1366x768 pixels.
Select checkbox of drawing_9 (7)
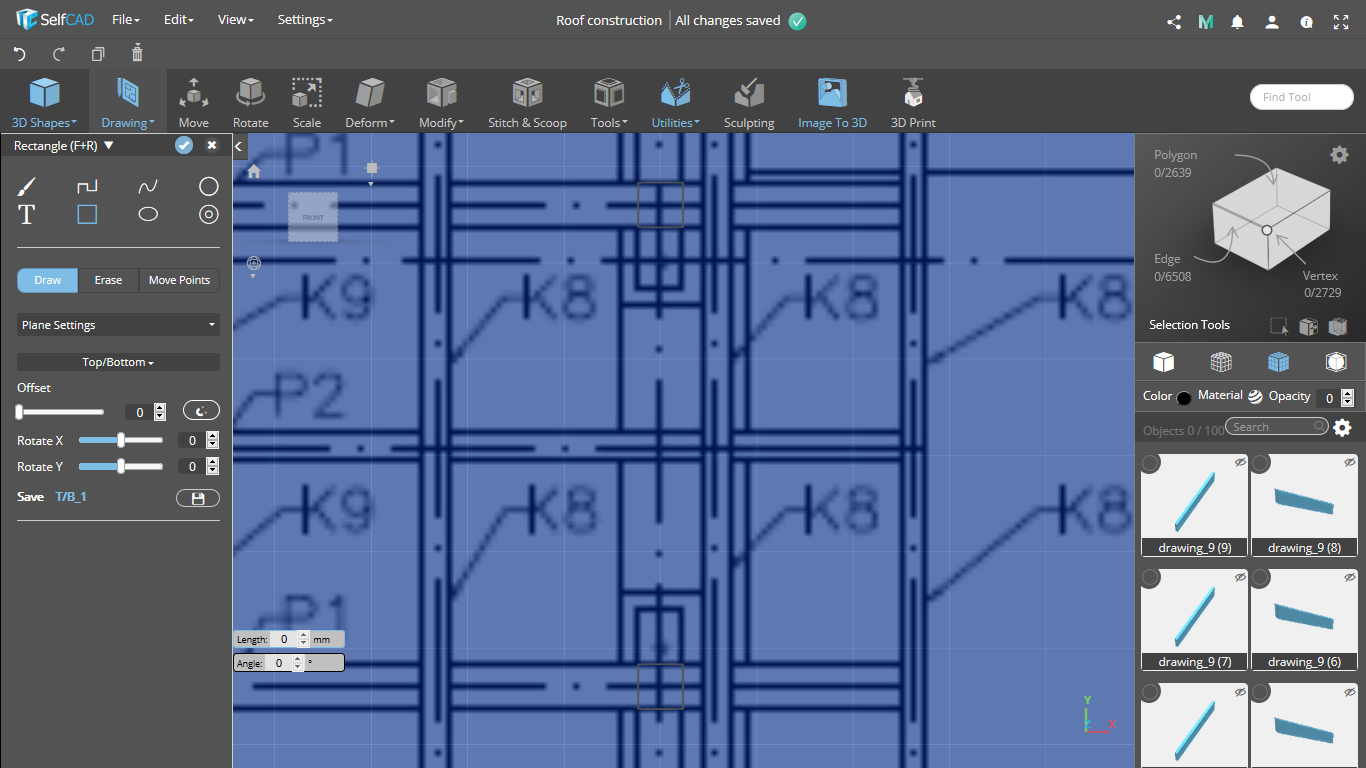point(1151,578)
